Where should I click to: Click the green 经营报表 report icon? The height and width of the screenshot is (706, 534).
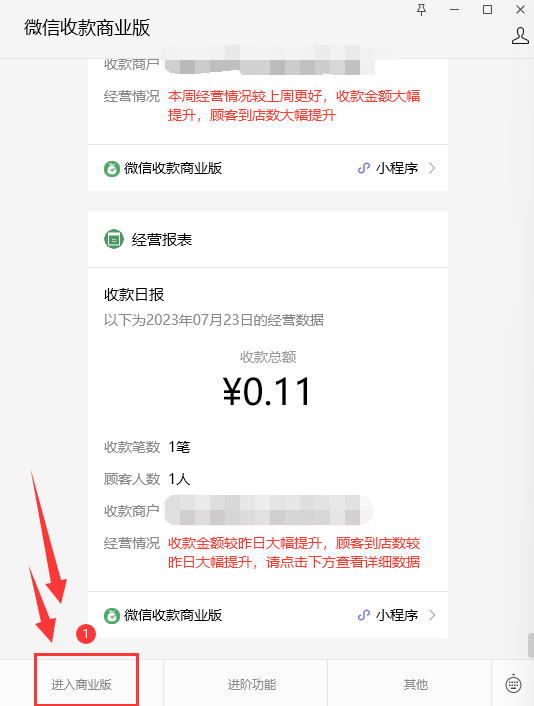pos(114,239)
